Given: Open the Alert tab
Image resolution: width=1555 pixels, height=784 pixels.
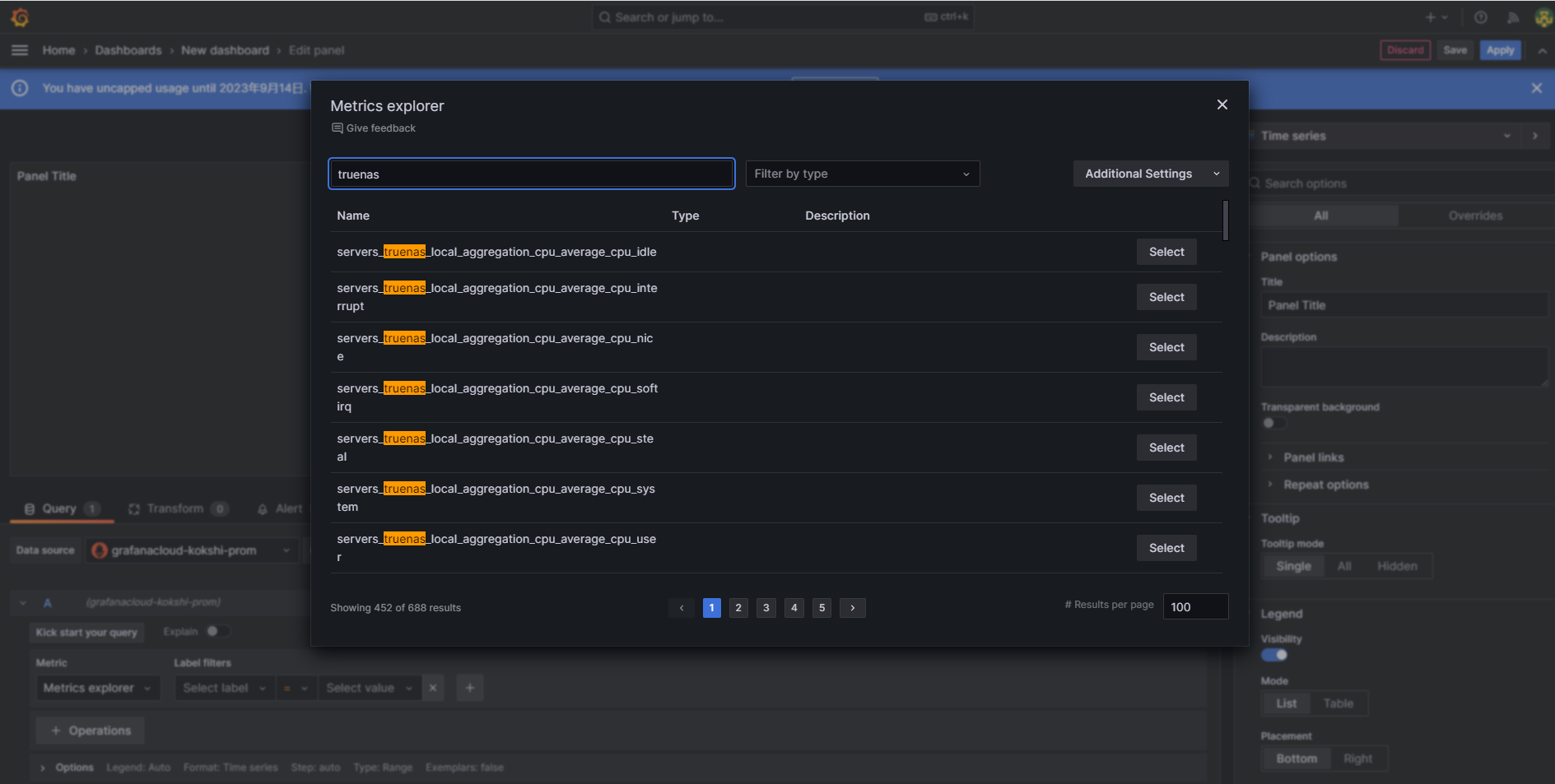Looking at the screenshot, I should point(280,508).
